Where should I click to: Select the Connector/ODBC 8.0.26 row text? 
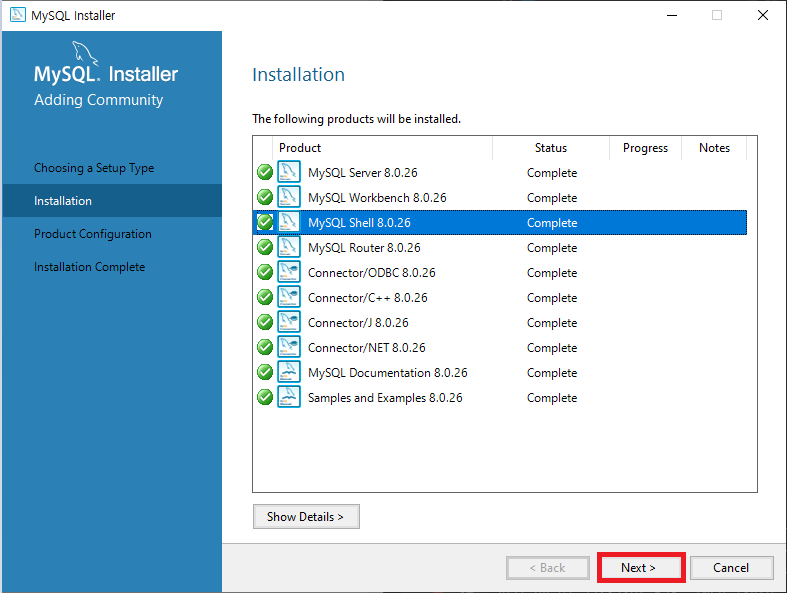[372, 273]
